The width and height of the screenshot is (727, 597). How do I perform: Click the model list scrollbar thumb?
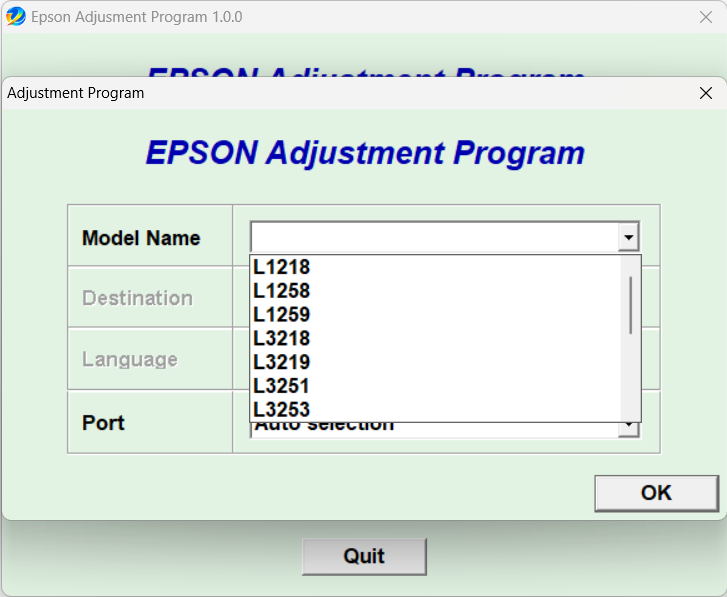coord(630,304)
